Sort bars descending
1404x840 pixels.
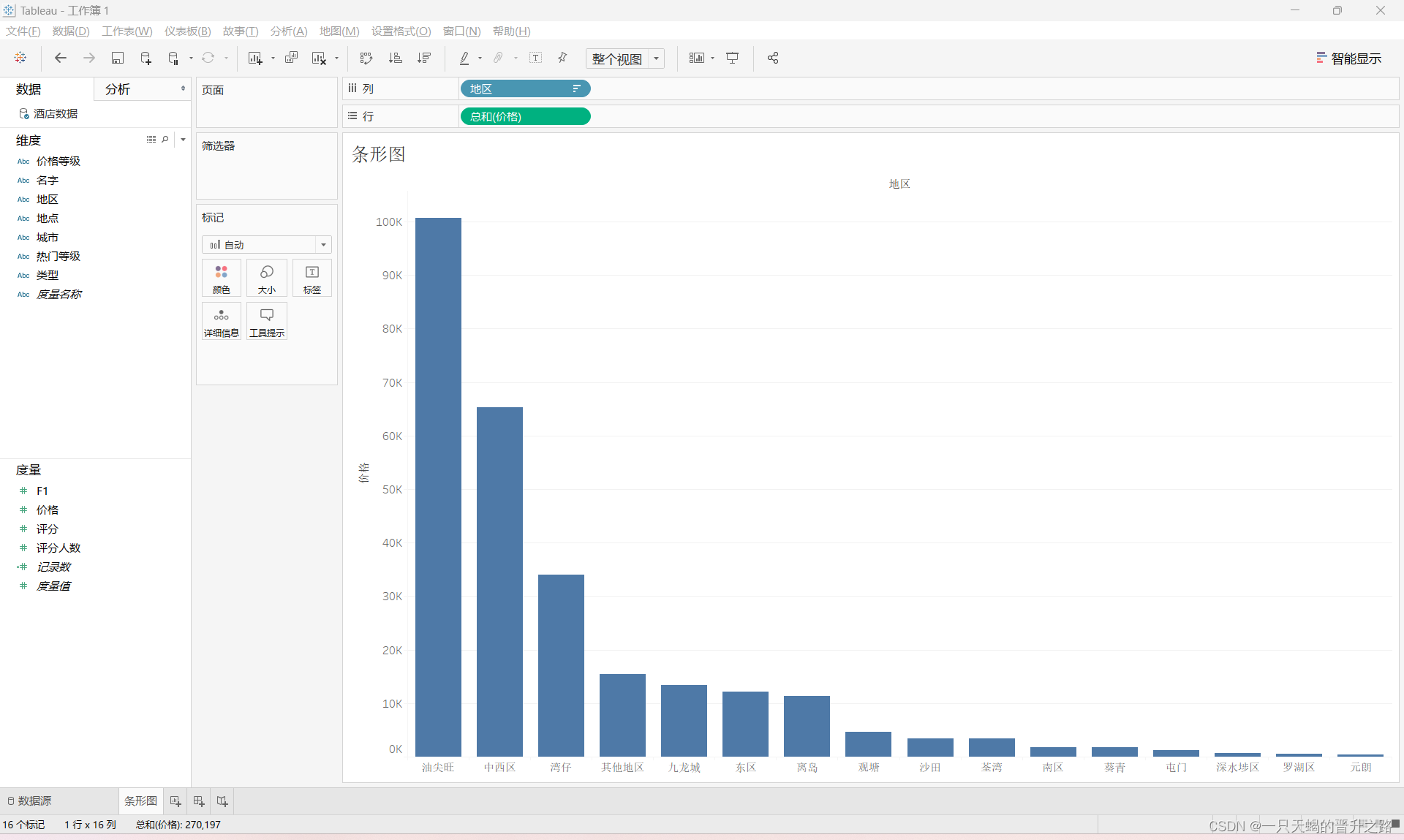point(423,58)
